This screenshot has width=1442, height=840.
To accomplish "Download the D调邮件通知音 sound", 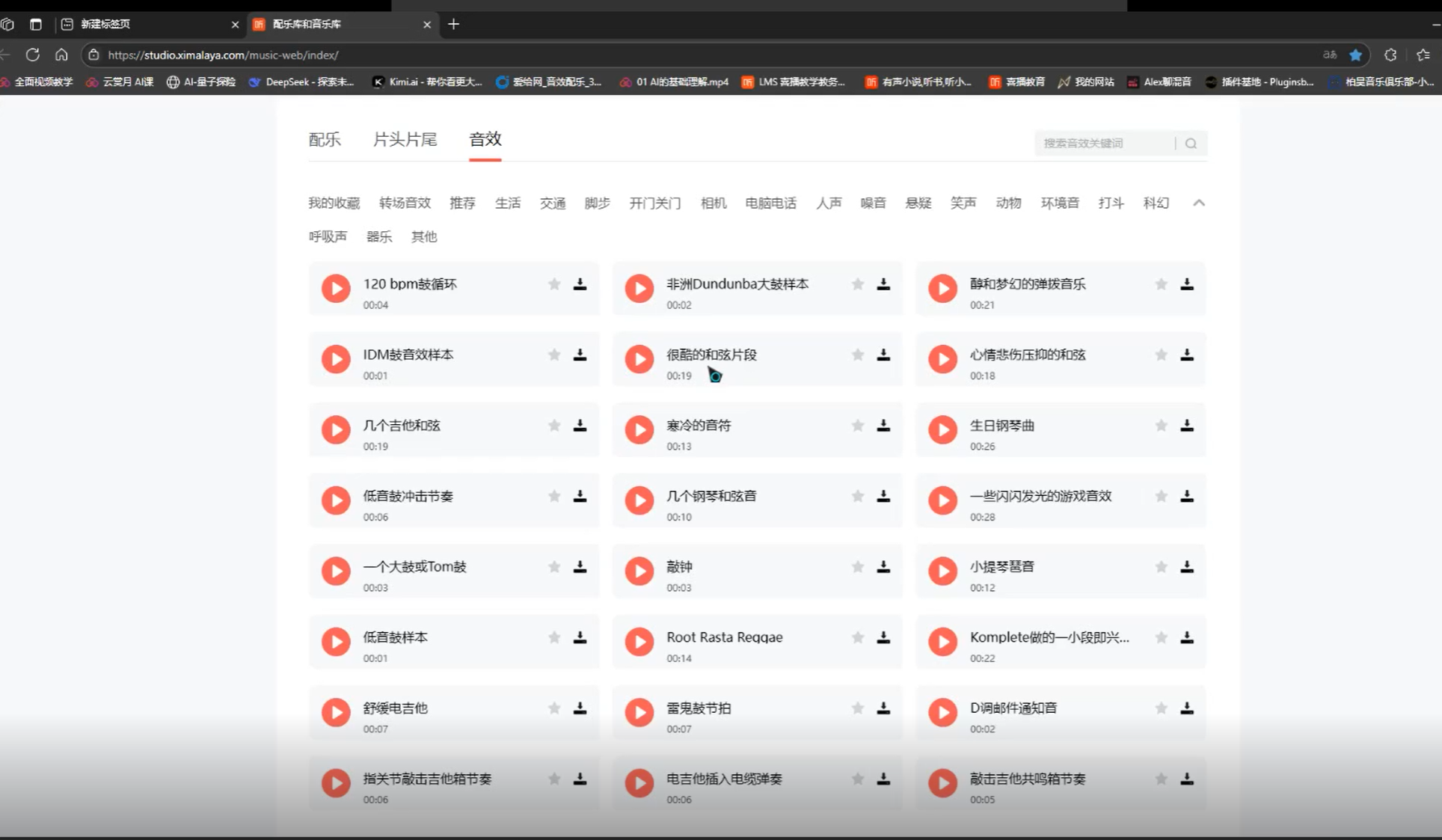I will pyautogui.click(x=1187, y=708).
